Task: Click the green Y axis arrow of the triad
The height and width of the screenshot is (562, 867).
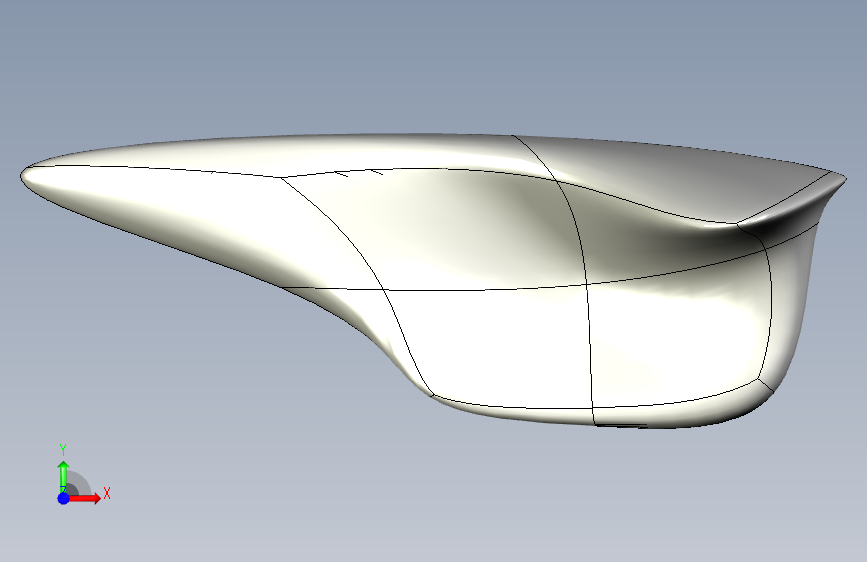Action: point(64,476)
